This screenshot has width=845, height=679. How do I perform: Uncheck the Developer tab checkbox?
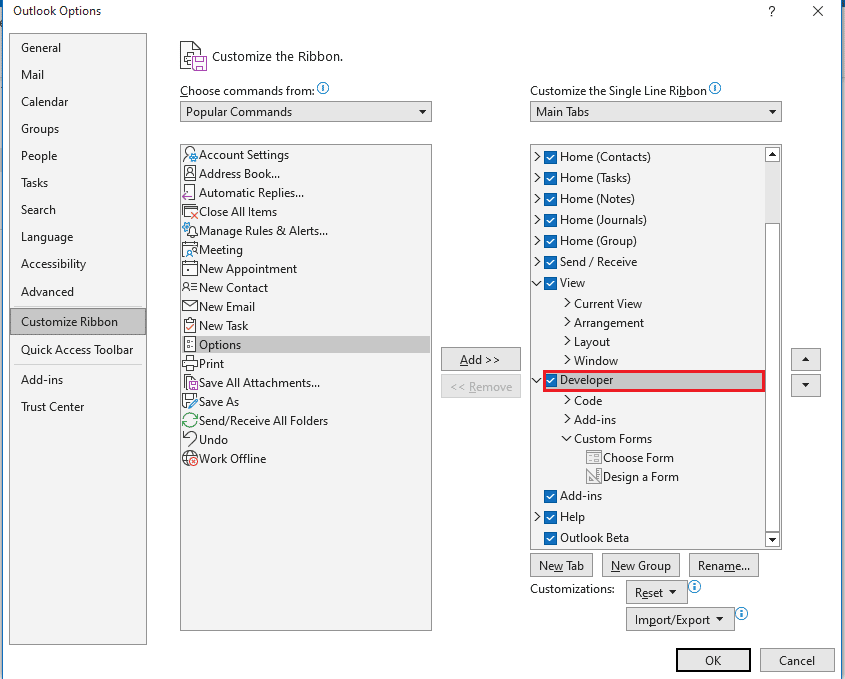[551, 380]
